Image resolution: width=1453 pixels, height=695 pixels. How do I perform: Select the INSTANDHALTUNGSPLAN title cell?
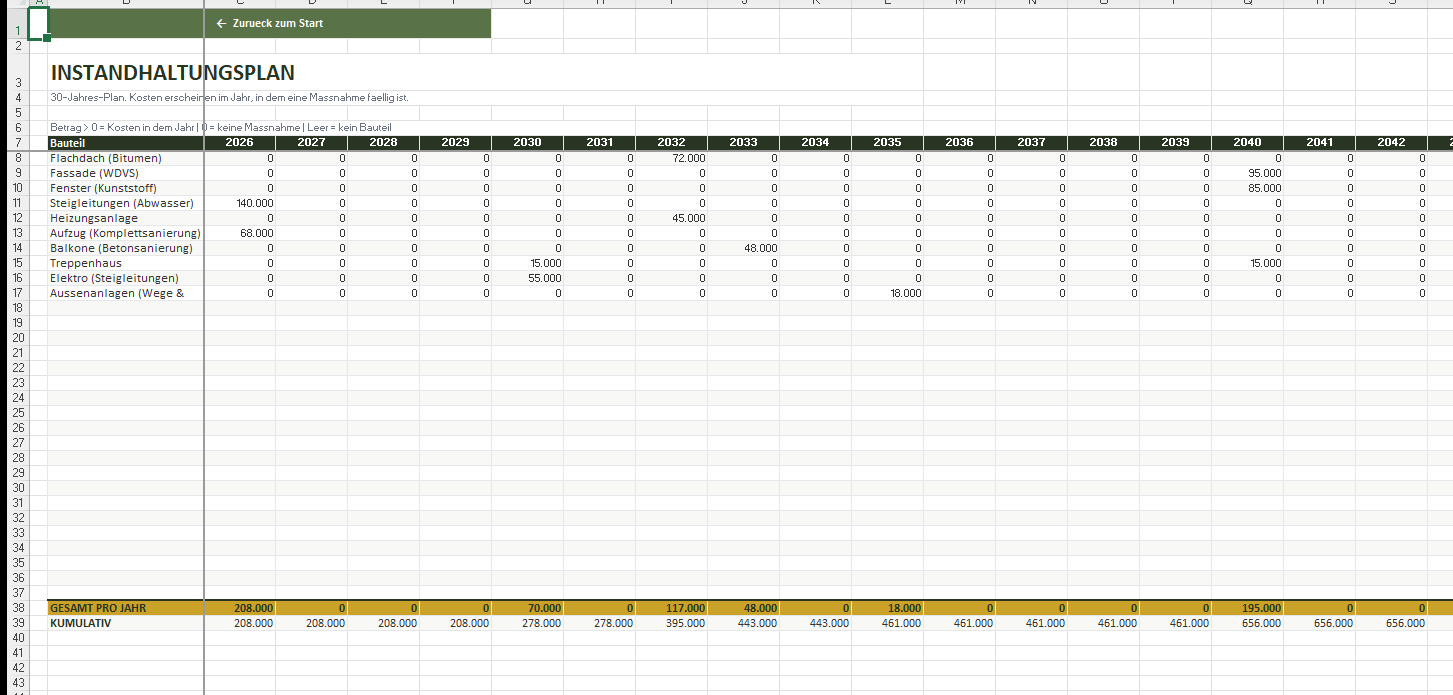point(172,73)
